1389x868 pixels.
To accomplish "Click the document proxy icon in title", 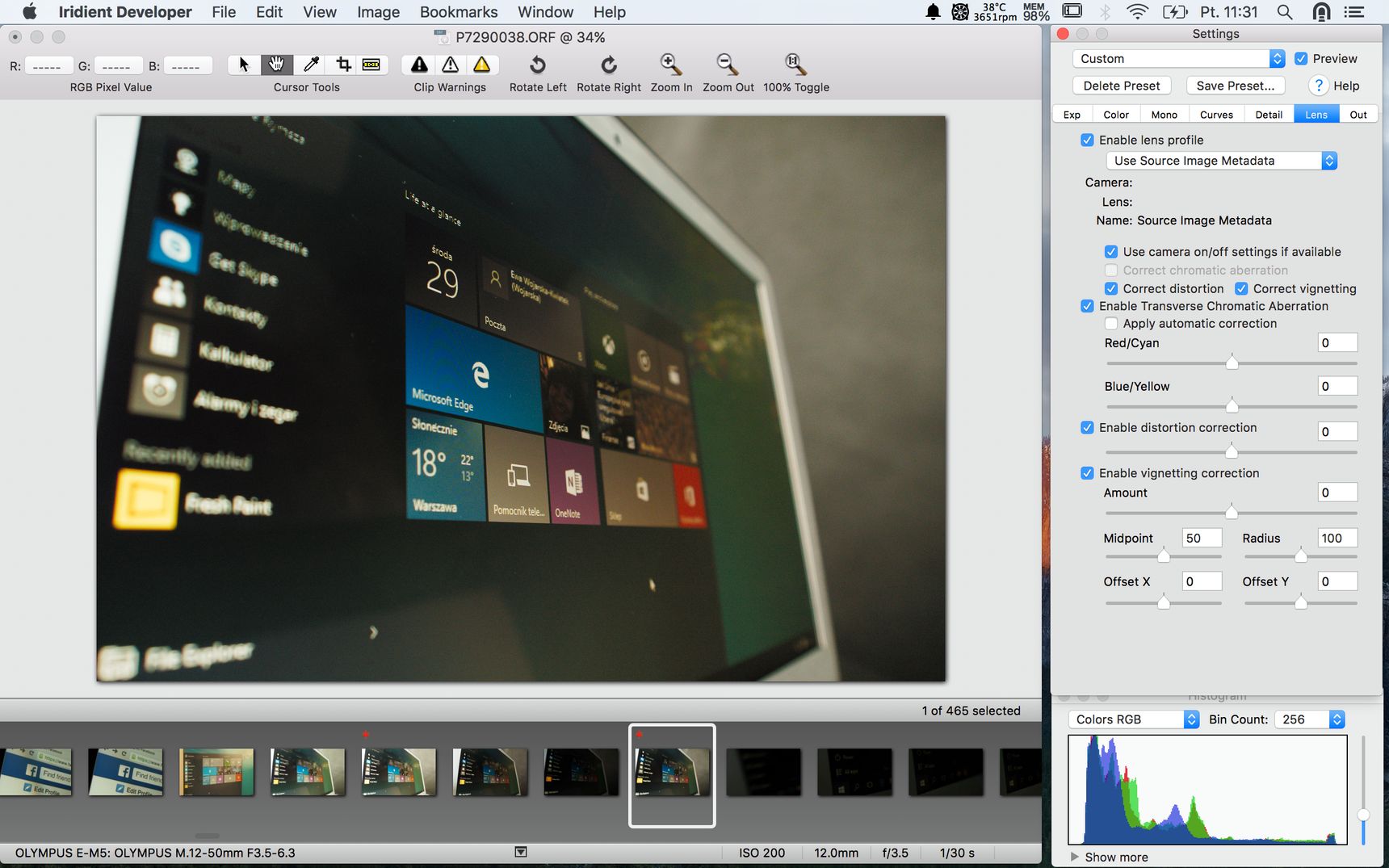I will tap(441, 36).
